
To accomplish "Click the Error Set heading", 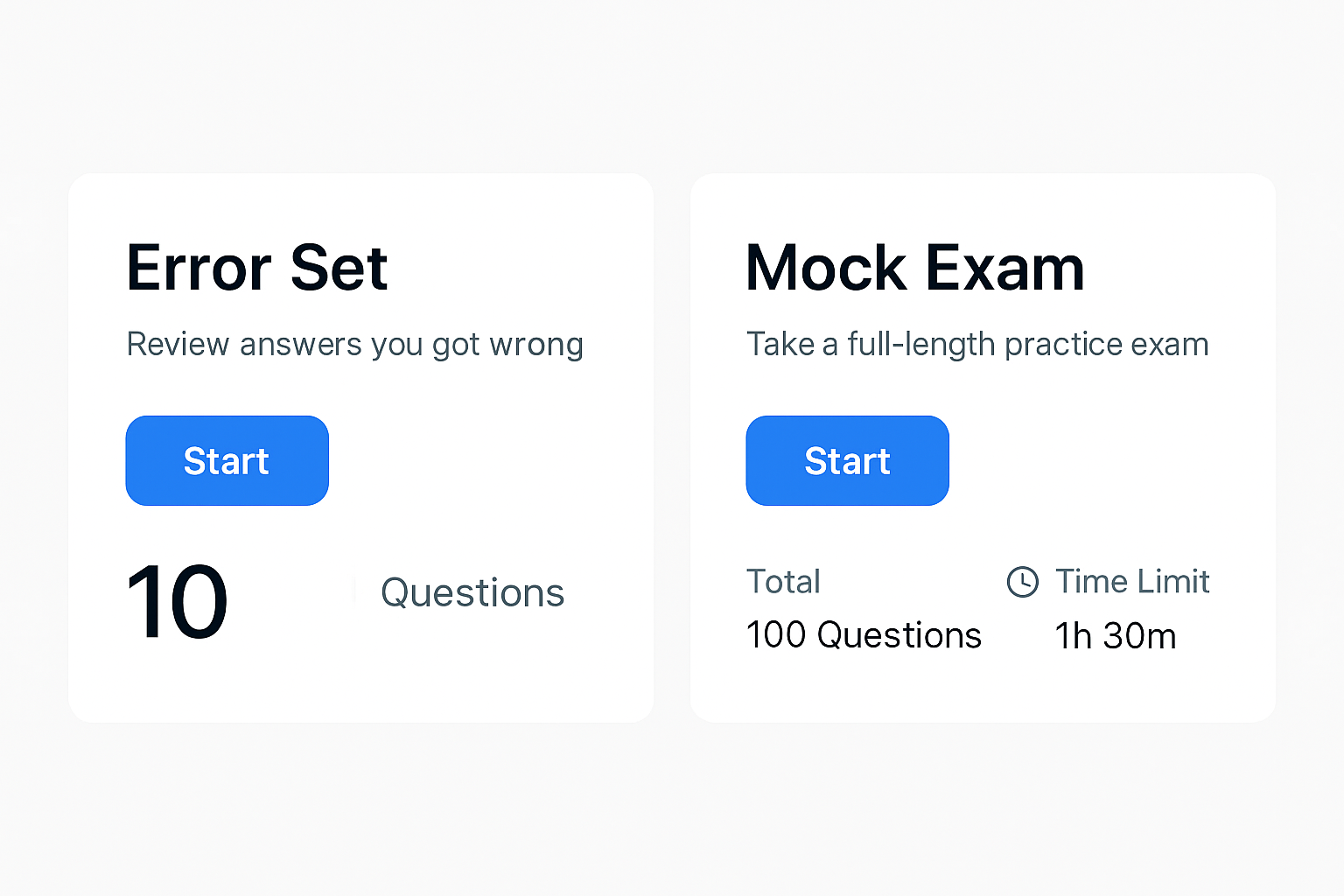I will [256, 268].
